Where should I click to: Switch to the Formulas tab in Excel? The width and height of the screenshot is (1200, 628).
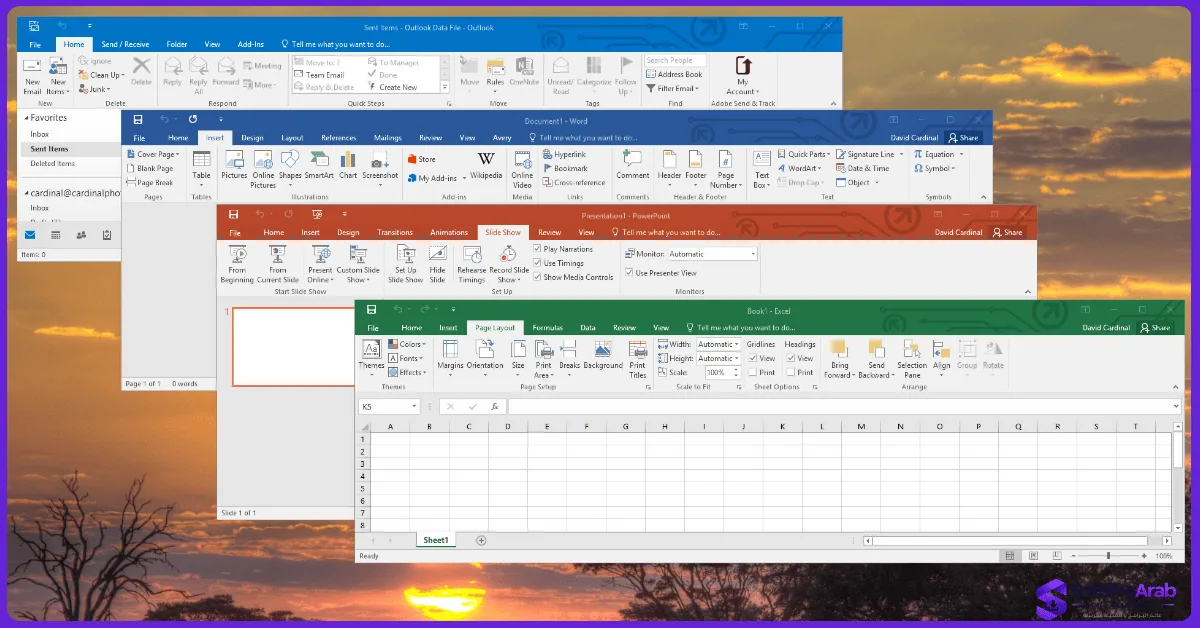pyautogui.click(x=547, y=328)
